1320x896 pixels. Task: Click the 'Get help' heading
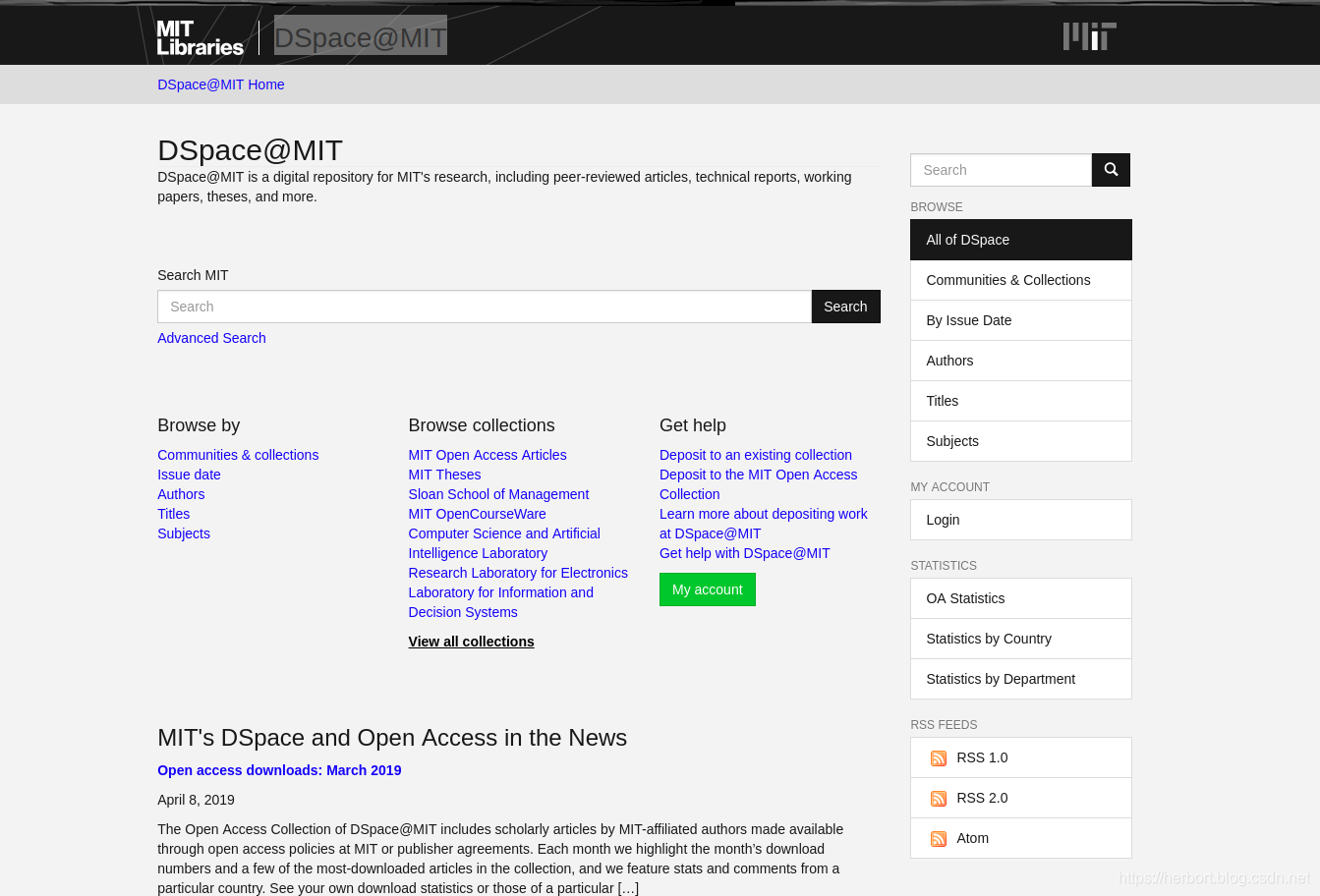[693, 425]
